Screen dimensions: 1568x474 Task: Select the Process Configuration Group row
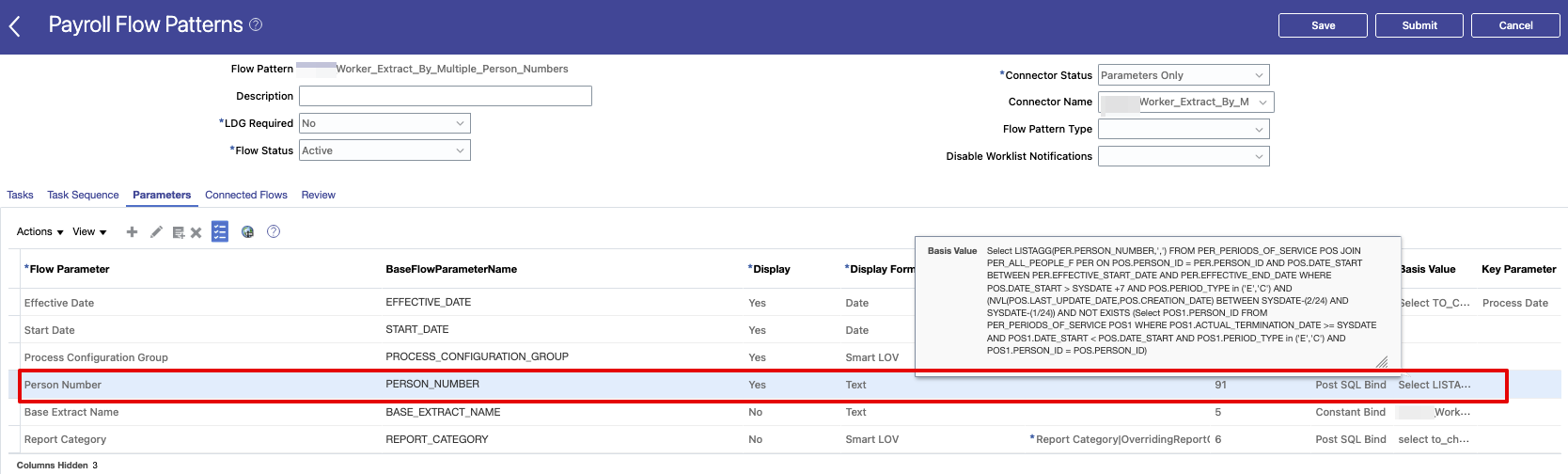pos(785,357)
